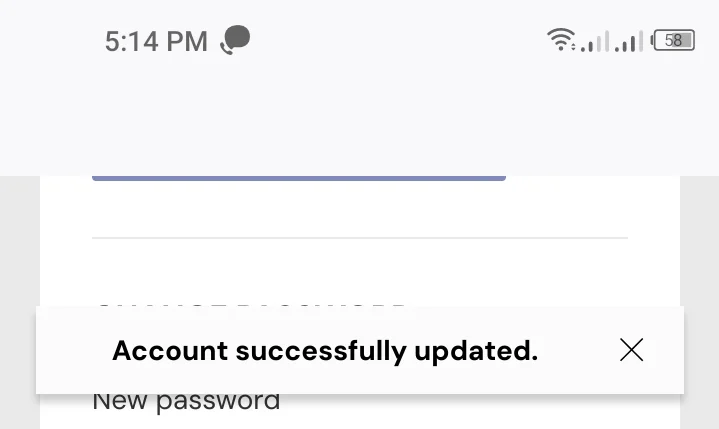Click the purple button edge above divider
The image size is (719, 429).
pyautogui.click(x=299, y=178)
